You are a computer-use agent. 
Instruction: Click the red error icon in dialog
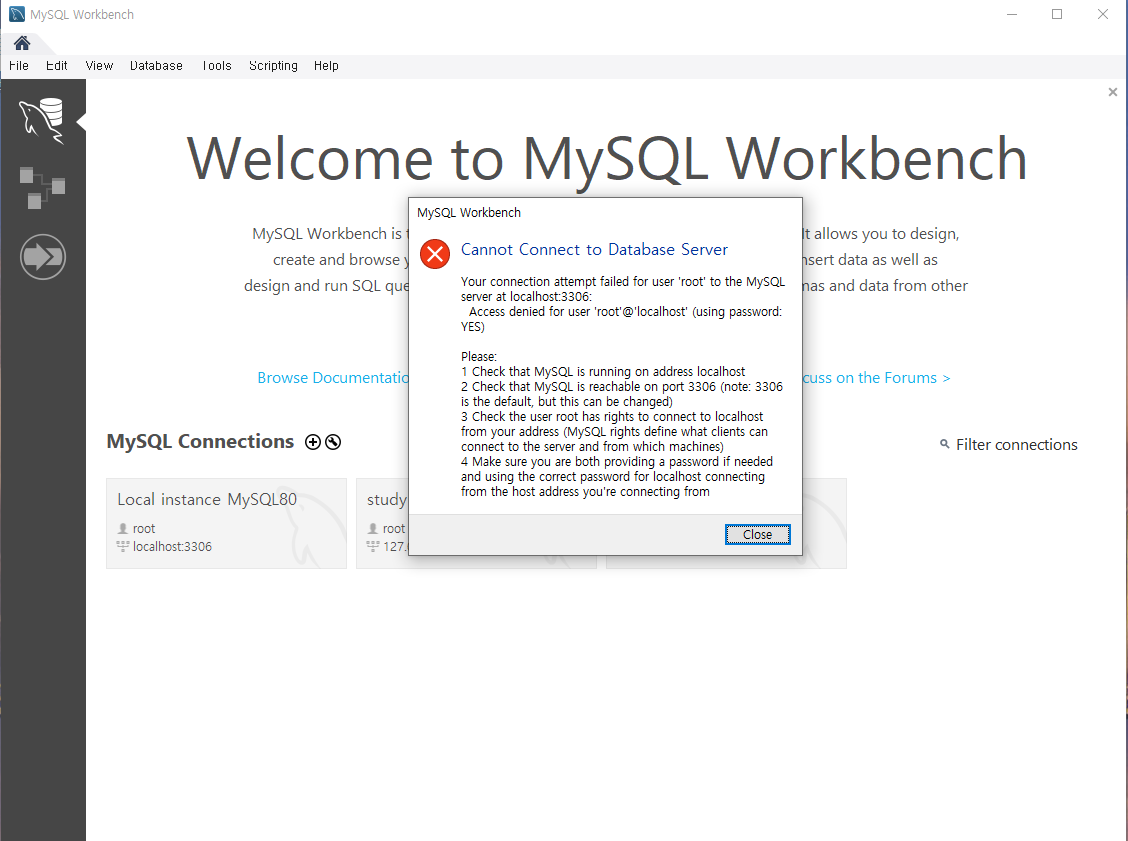tap(435, 253)
